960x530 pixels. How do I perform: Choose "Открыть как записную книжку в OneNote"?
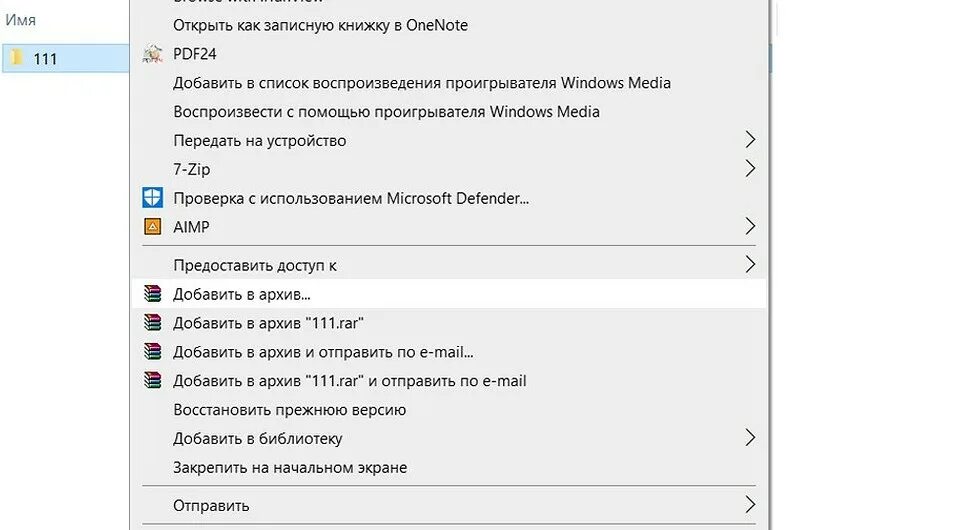coord(320,25)
